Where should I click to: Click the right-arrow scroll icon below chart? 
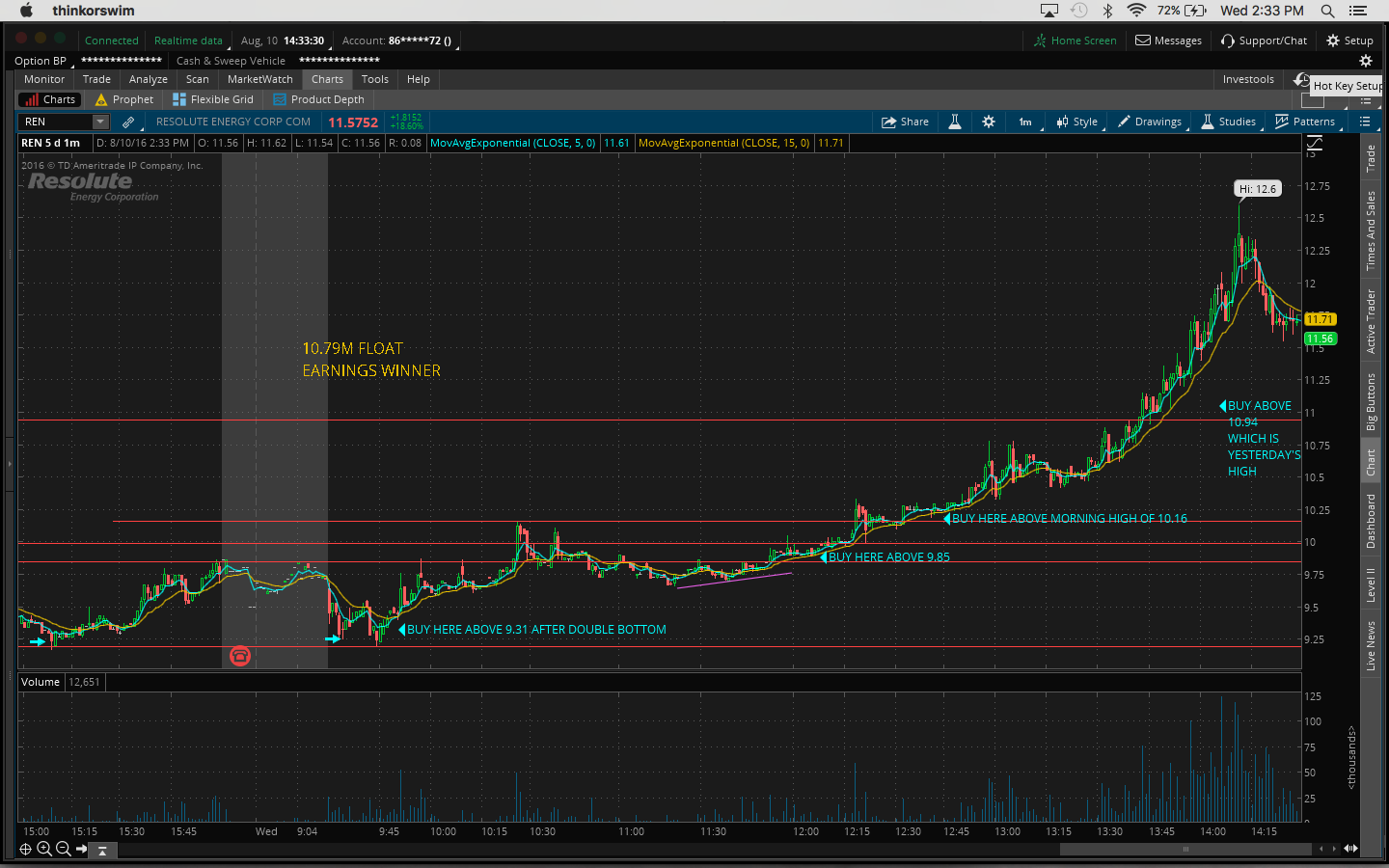tap(82, 849)
